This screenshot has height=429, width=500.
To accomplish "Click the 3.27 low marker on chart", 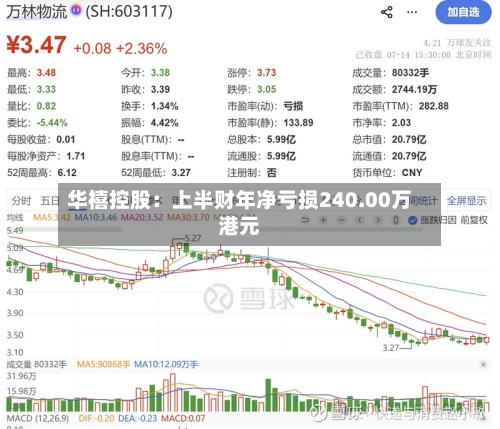I will point(391,348).
